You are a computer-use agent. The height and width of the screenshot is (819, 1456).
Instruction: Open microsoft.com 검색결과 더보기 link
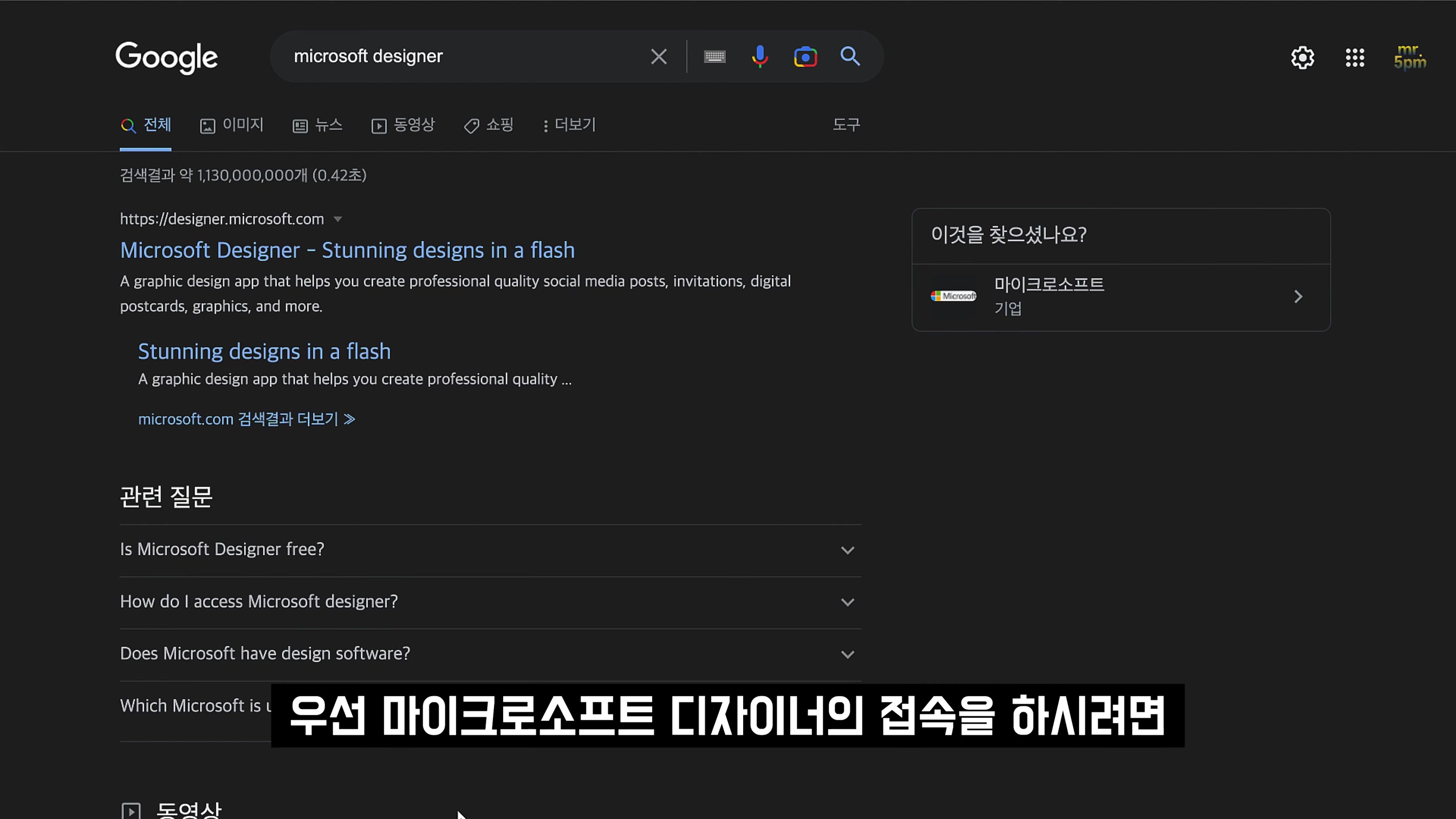pos(247,419)
